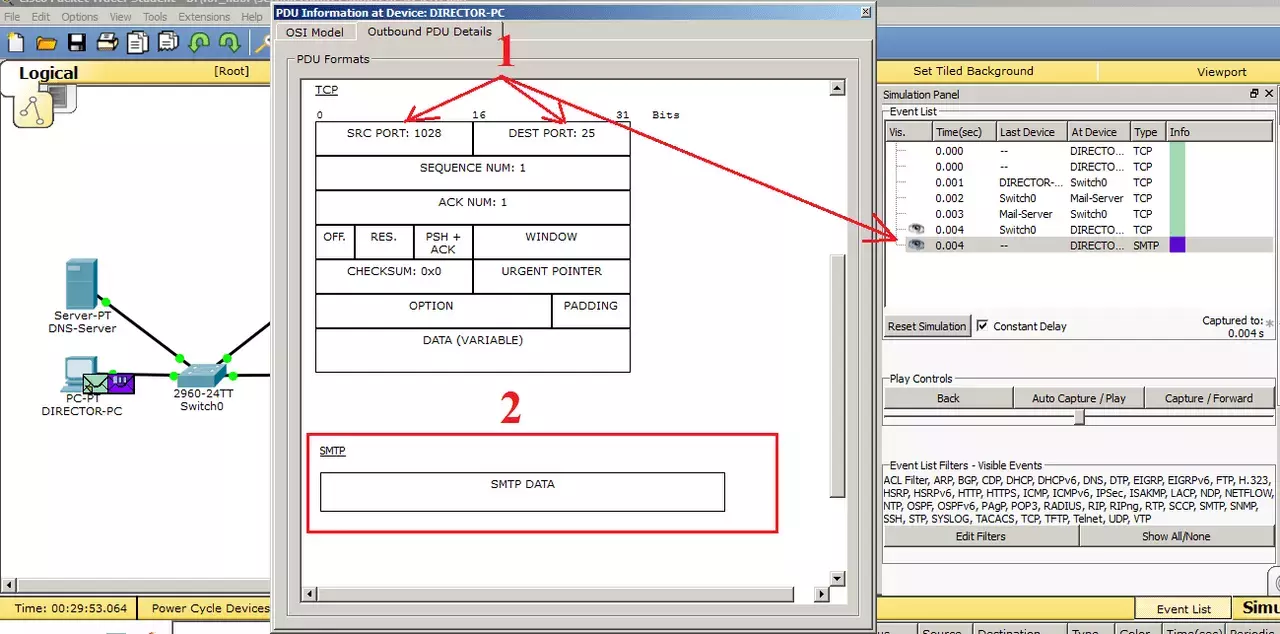
Task: Click the Event List button
Action: pos(1184,609)
